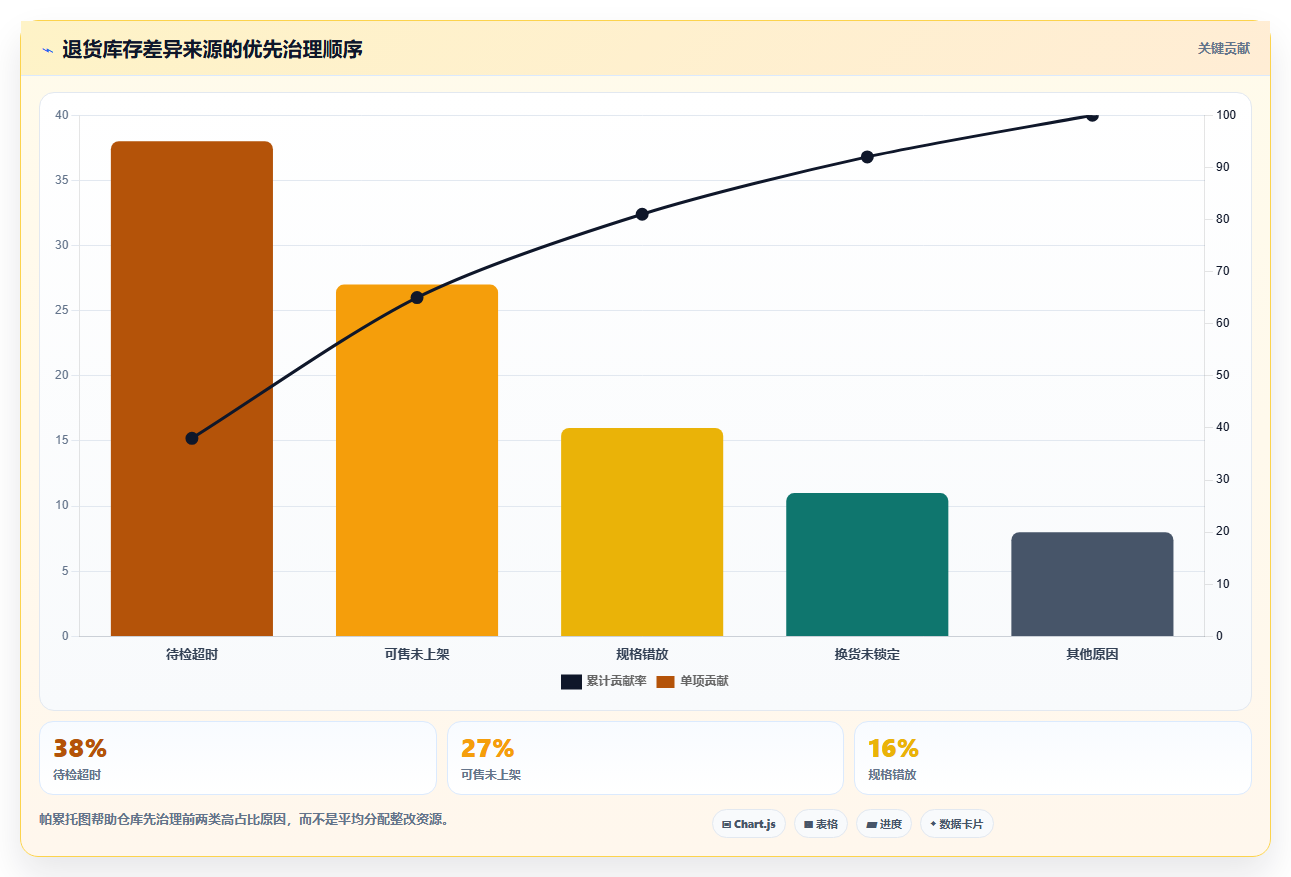
Task: Click the footnote text about 帕累托图
Action: (247, 820)
